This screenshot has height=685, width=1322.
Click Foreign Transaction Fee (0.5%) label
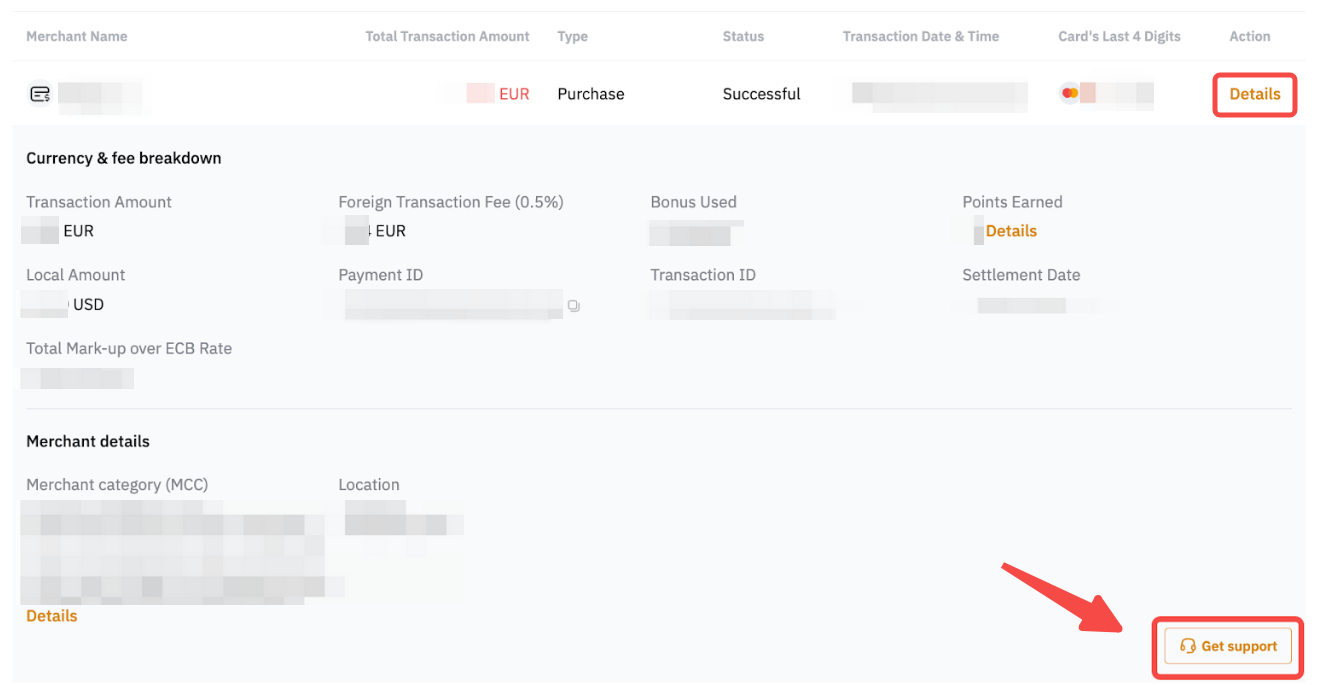pyautogui.click(x=451, y=202)
